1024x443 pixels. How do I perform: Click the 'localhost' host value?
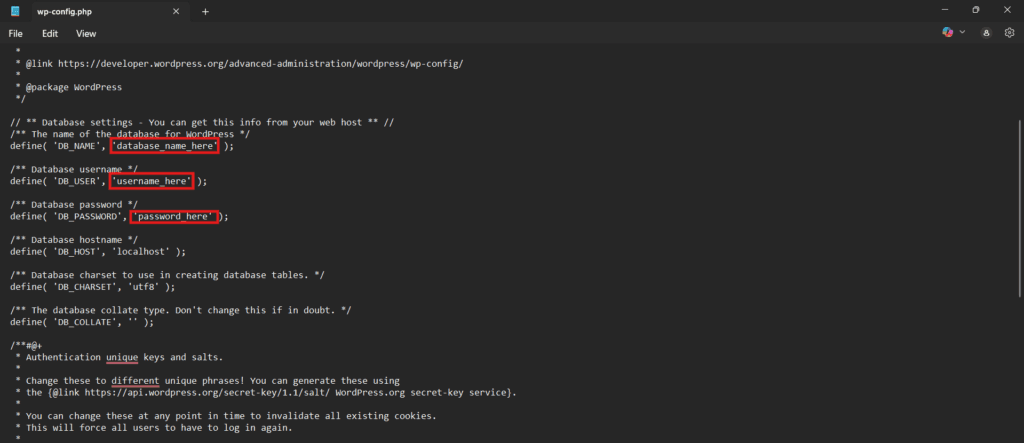pos(140,252)
